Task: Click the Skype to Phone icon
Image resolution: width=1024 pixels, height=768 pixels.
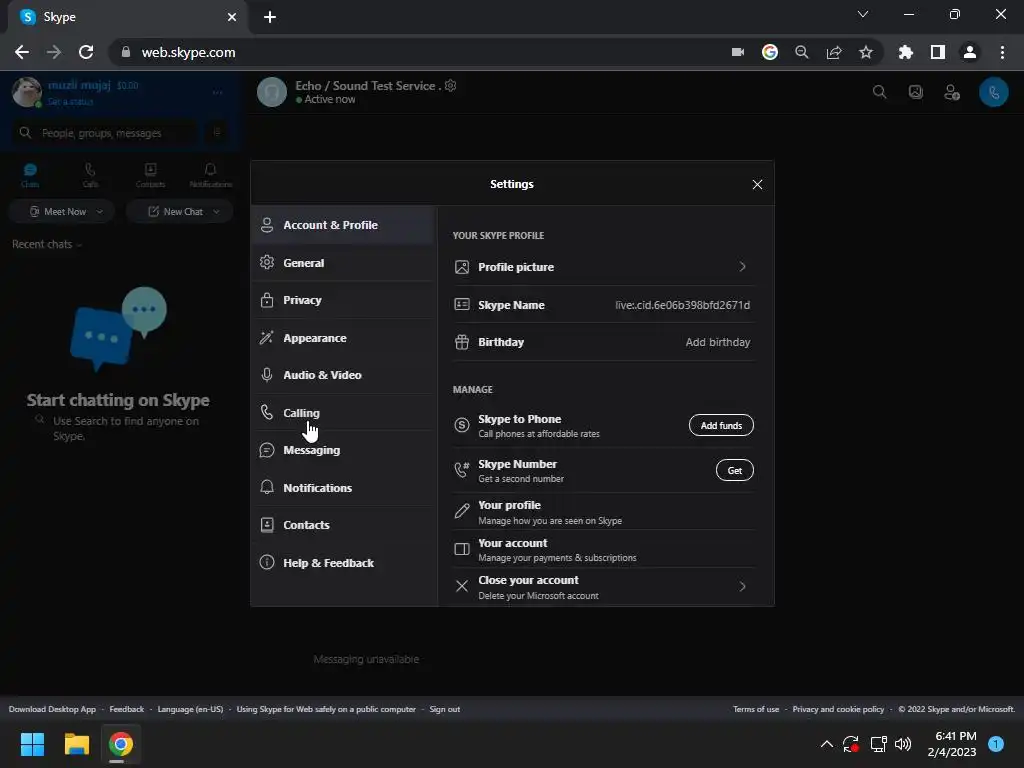Action: click(462, 426)
